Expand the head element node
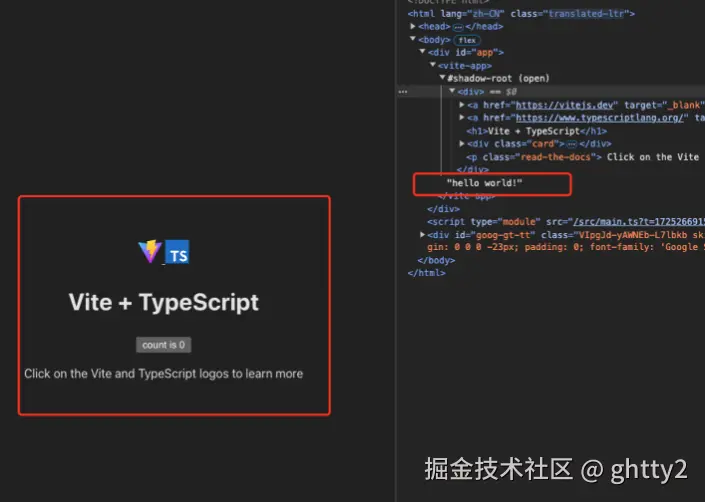This screenshot has width=705, height=502. (x=413, y=26)
